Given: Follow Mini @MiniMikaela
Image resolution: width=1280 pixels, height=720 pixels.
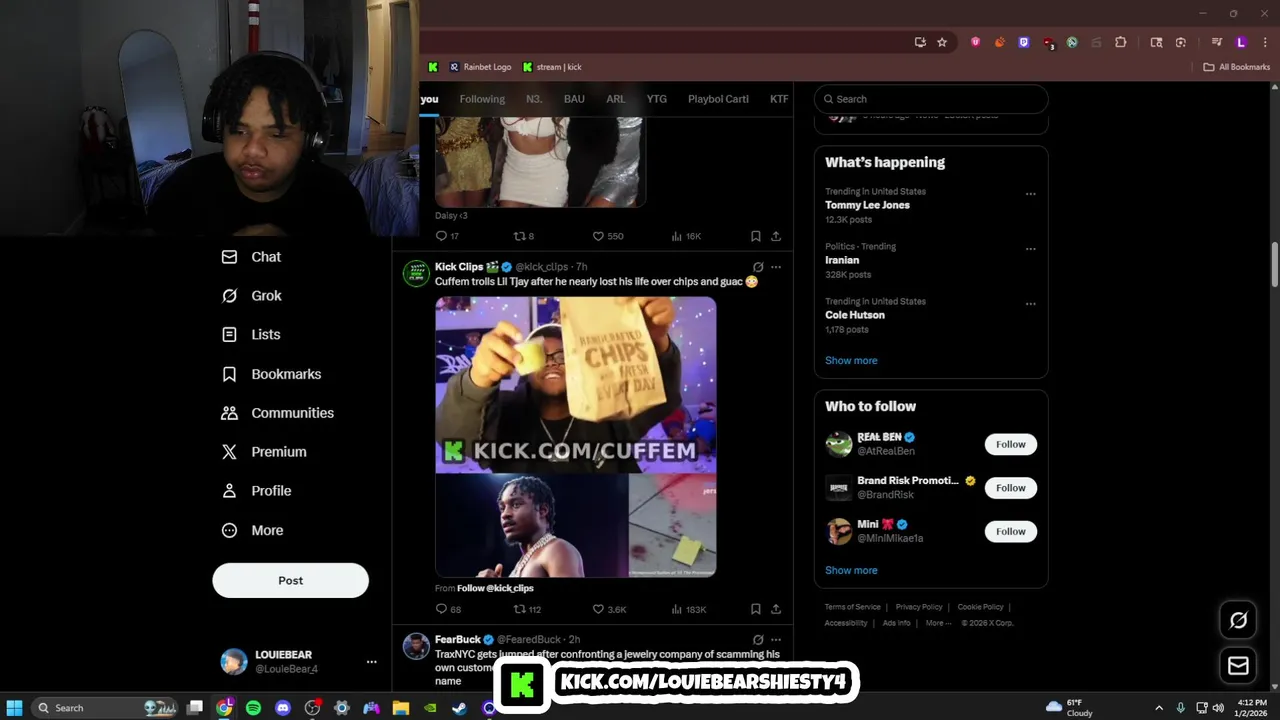Looking at the screenshot, I should click(x=1010, y=531).
